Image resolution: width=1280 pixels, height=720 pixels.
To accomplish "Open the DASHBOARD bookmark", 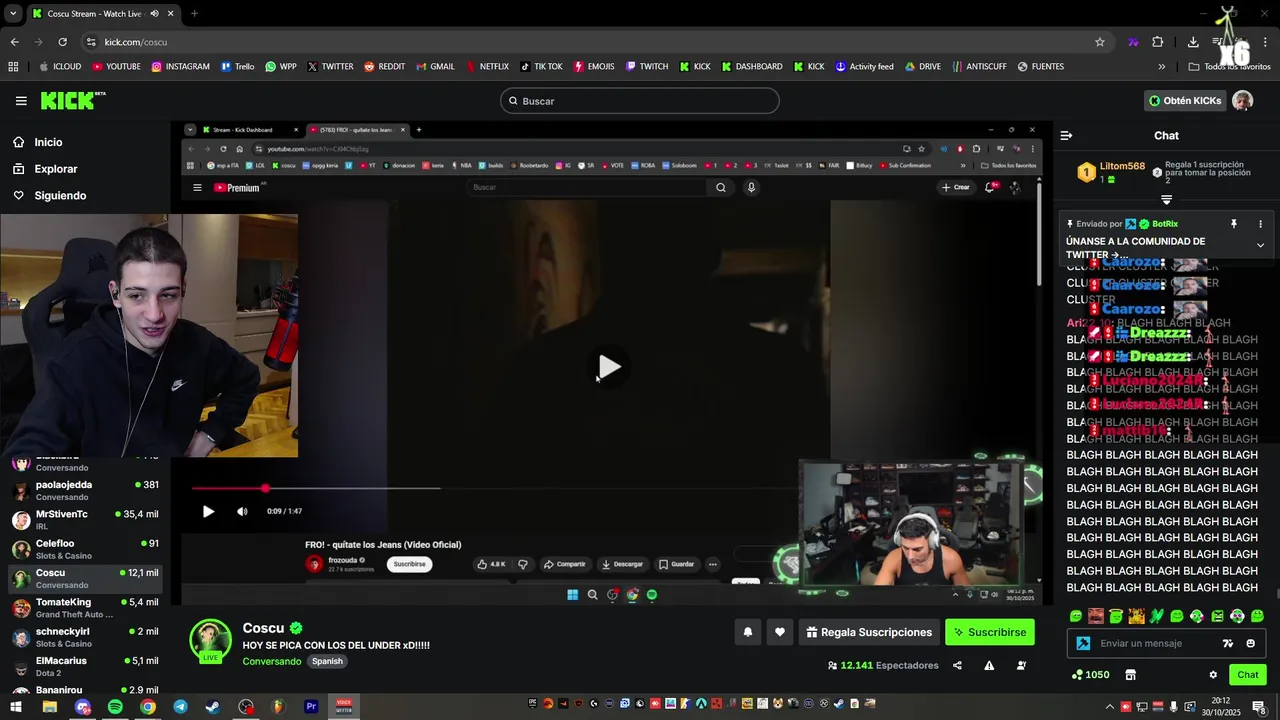I will [x=751, y=67].
